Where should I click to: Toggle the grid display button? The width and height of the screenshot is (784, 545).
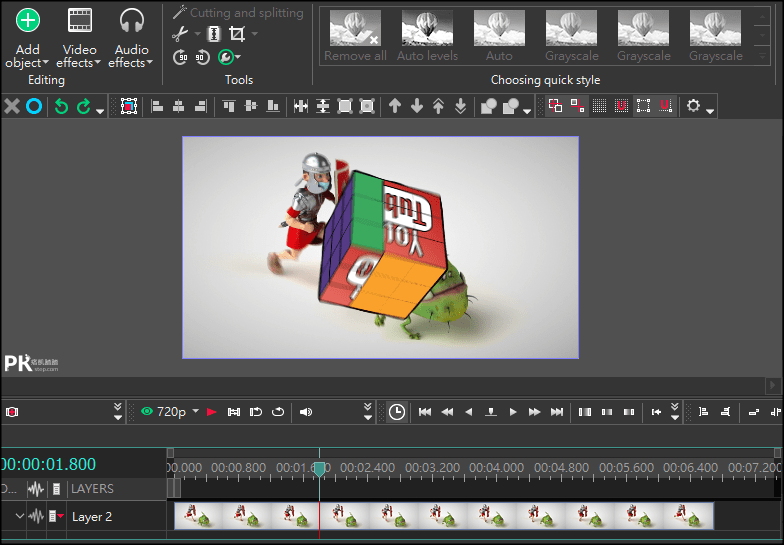click(599, 106)
